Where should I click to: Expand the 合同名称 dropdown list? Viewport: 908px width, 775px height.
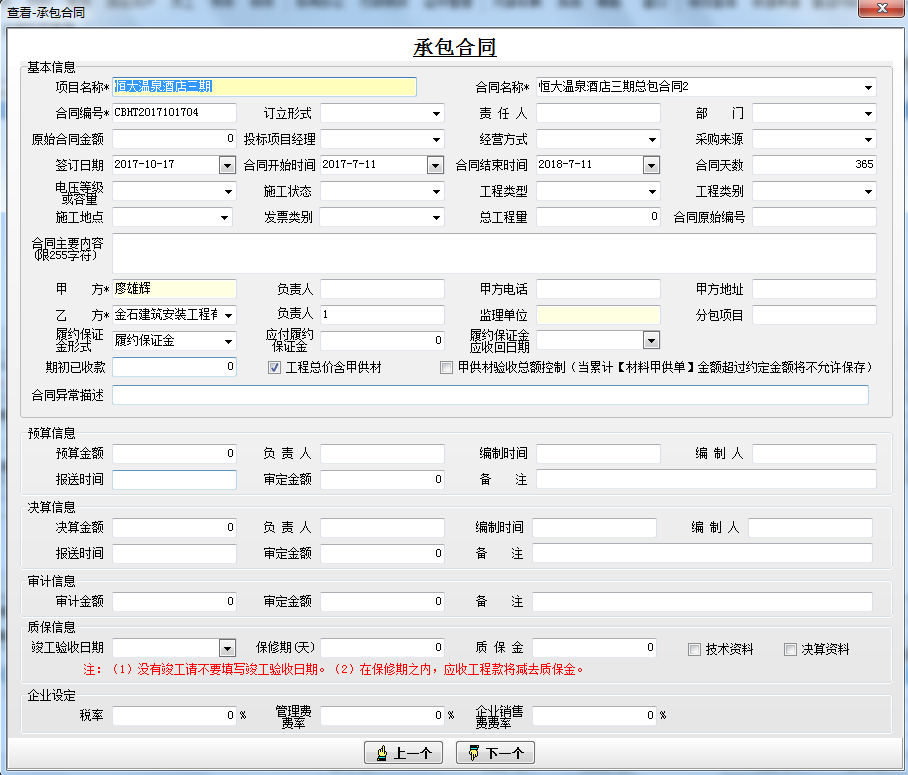coord(867,87)
